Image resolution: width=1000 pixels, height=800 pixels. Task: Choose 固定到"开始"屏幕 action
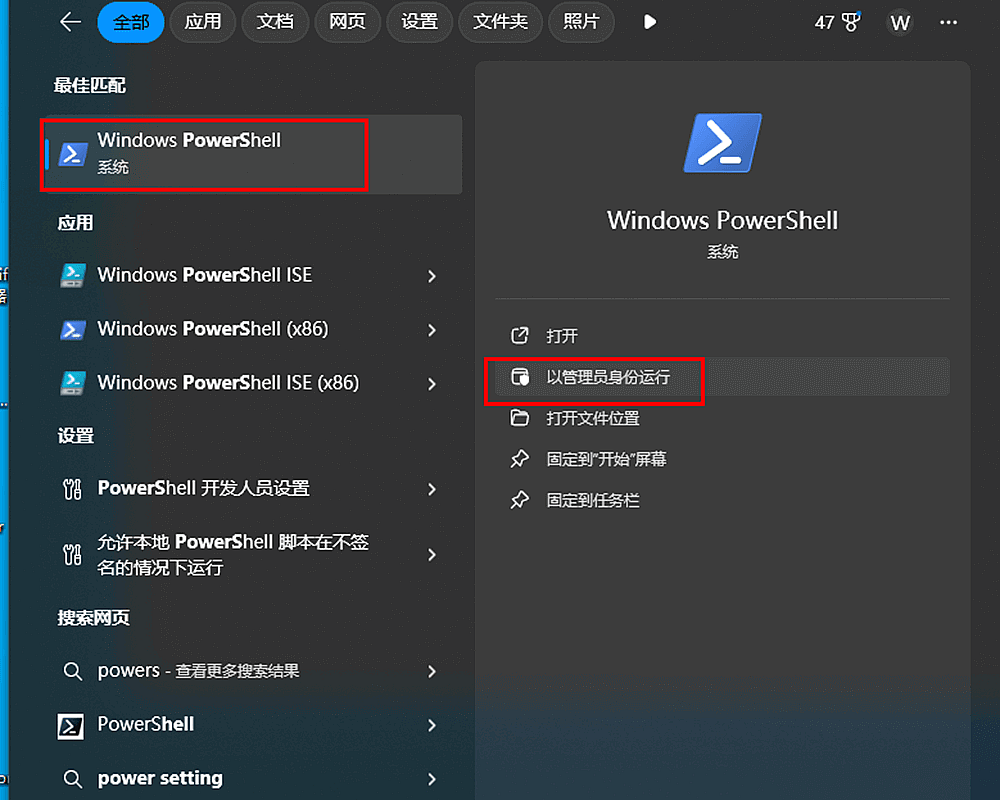pyautogui.click(x=606, y=459)
